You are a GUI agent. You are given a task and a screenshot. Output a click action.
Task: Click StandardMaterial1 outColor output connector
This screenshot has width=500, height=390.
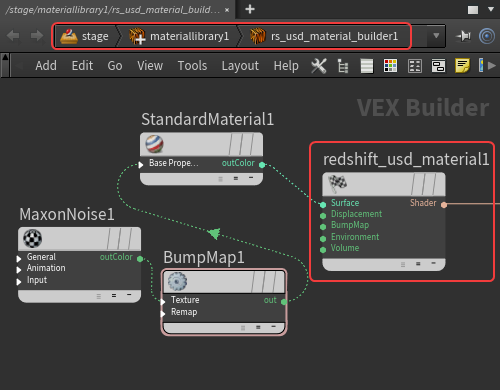(262, 164)
